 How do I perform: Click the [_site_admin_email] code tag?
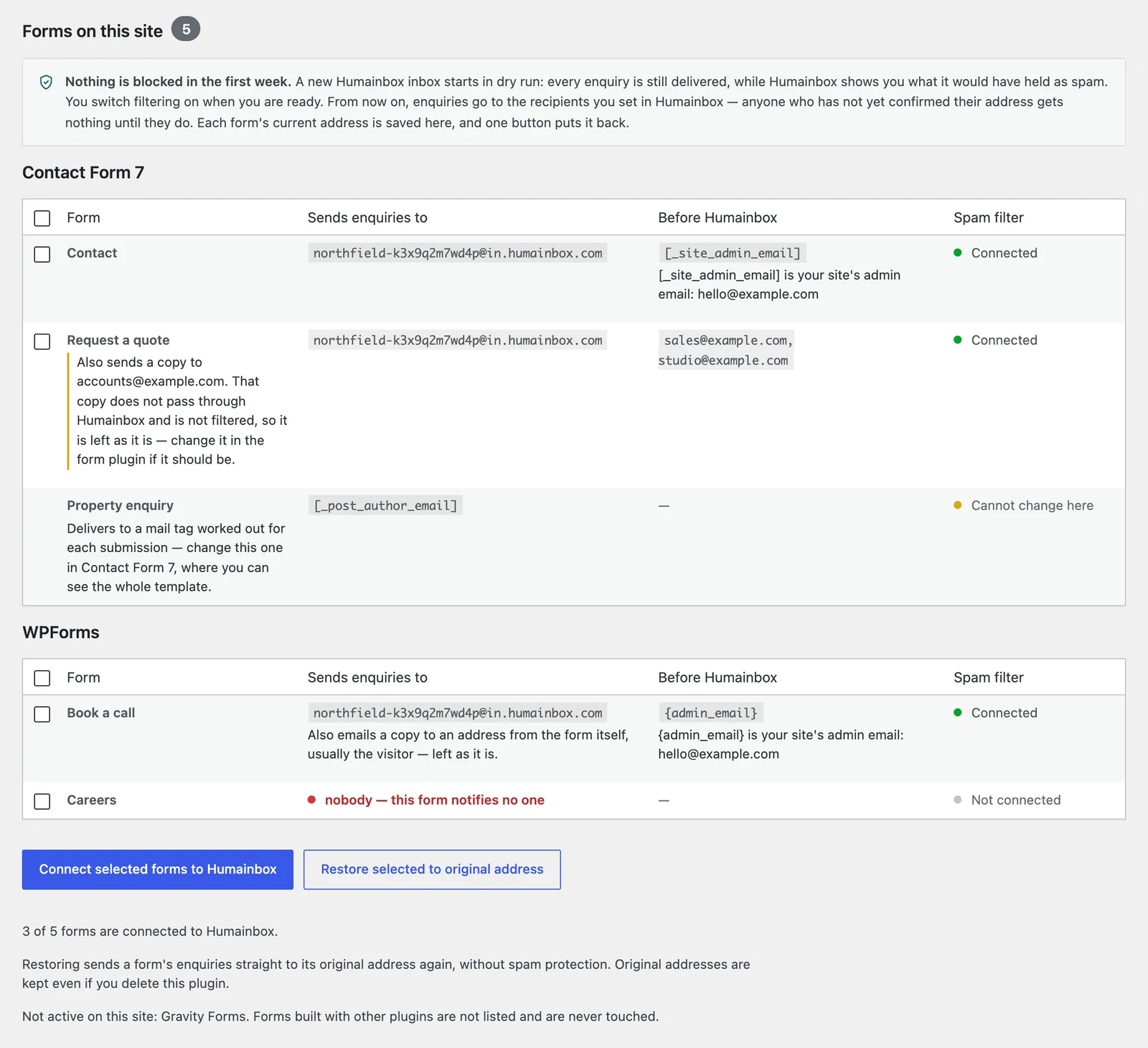(733, 253)
